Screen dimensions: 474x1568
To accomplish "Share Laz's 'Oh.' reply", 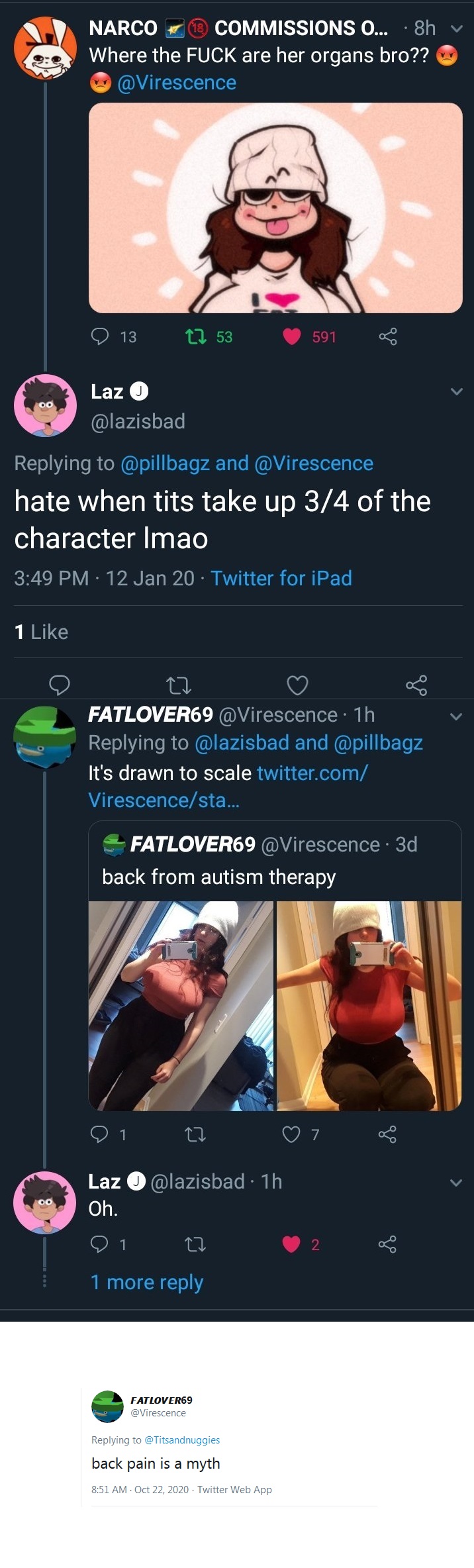I will [387, 1244].
